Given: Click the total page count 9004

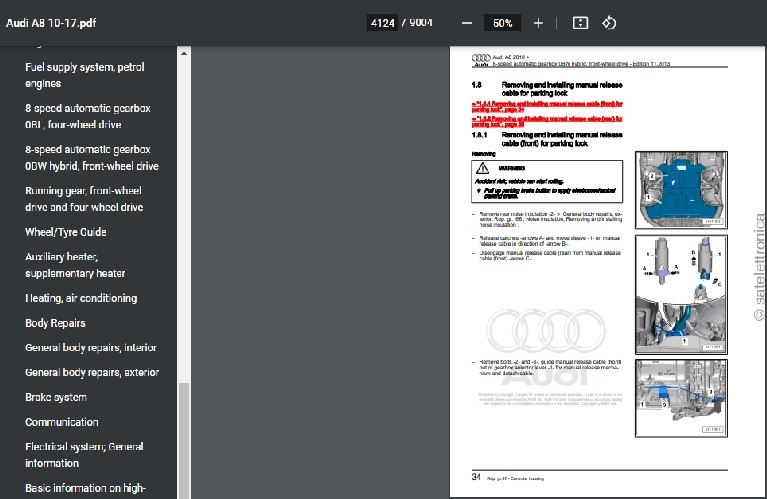Looking at the screenshot, I should [x=421, y=23].
